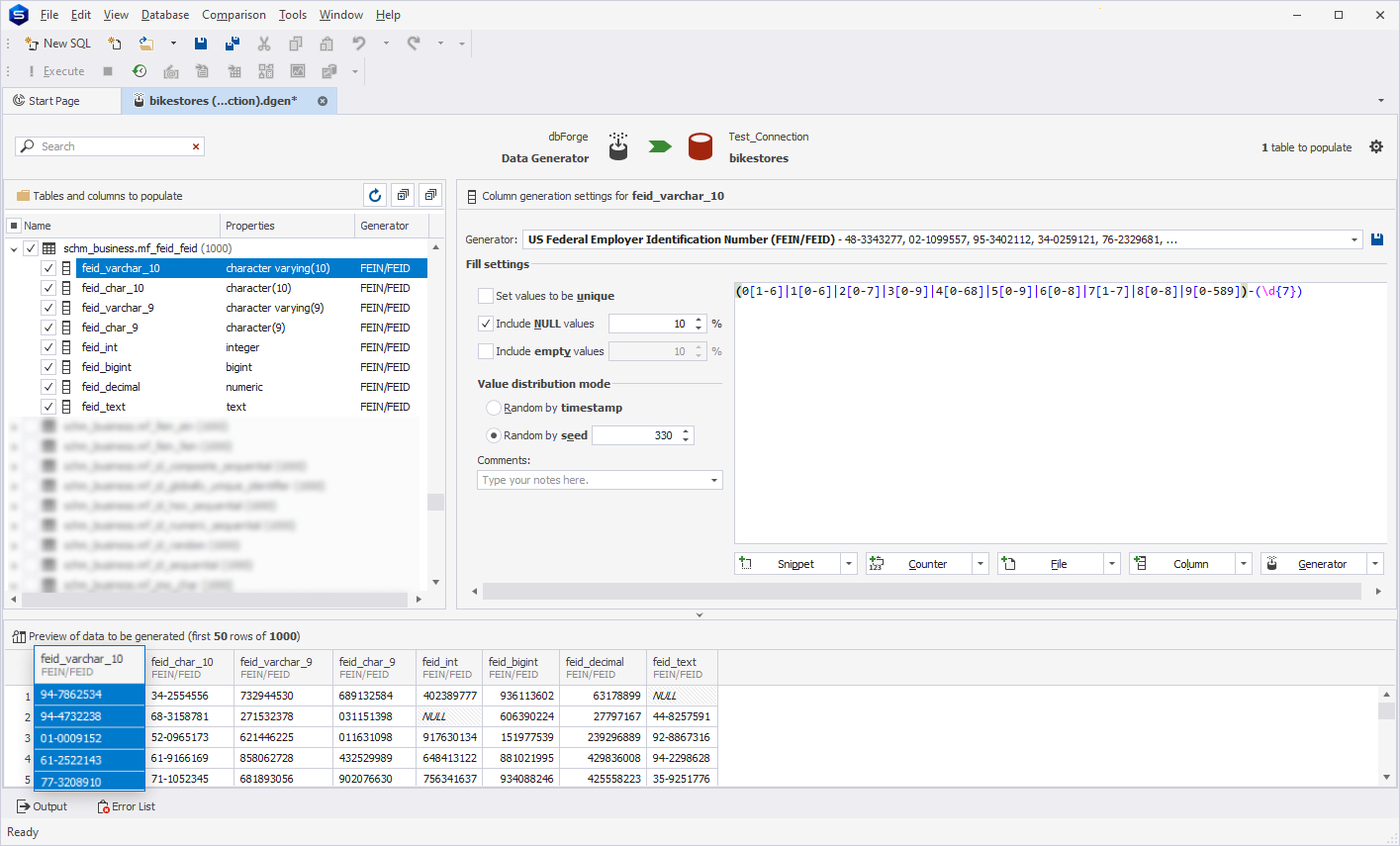
Task: Collapse the settings pane with the chevron
Action: [x=700, y=614]
